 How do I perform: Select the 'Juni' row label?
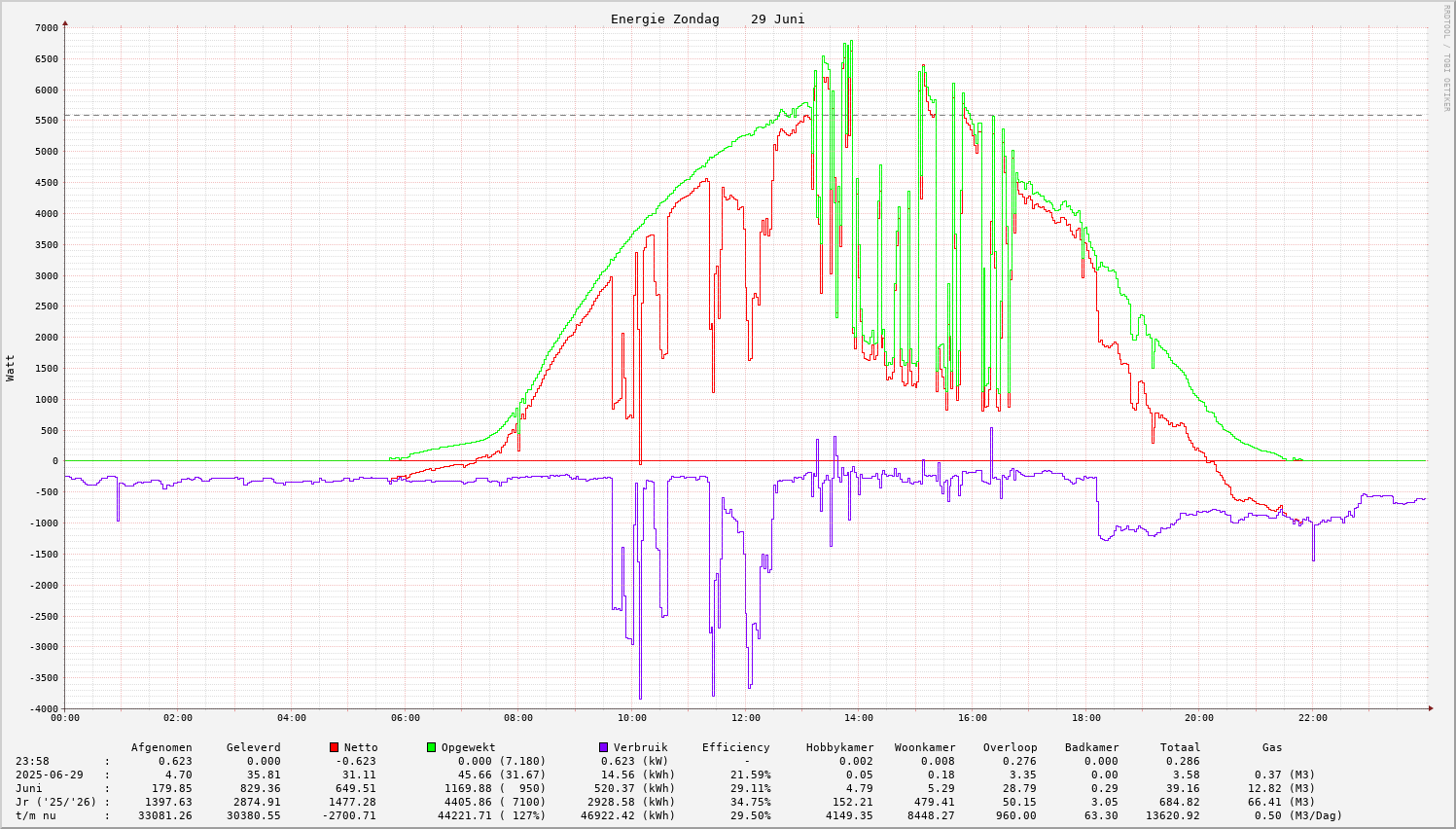[29, 789]
